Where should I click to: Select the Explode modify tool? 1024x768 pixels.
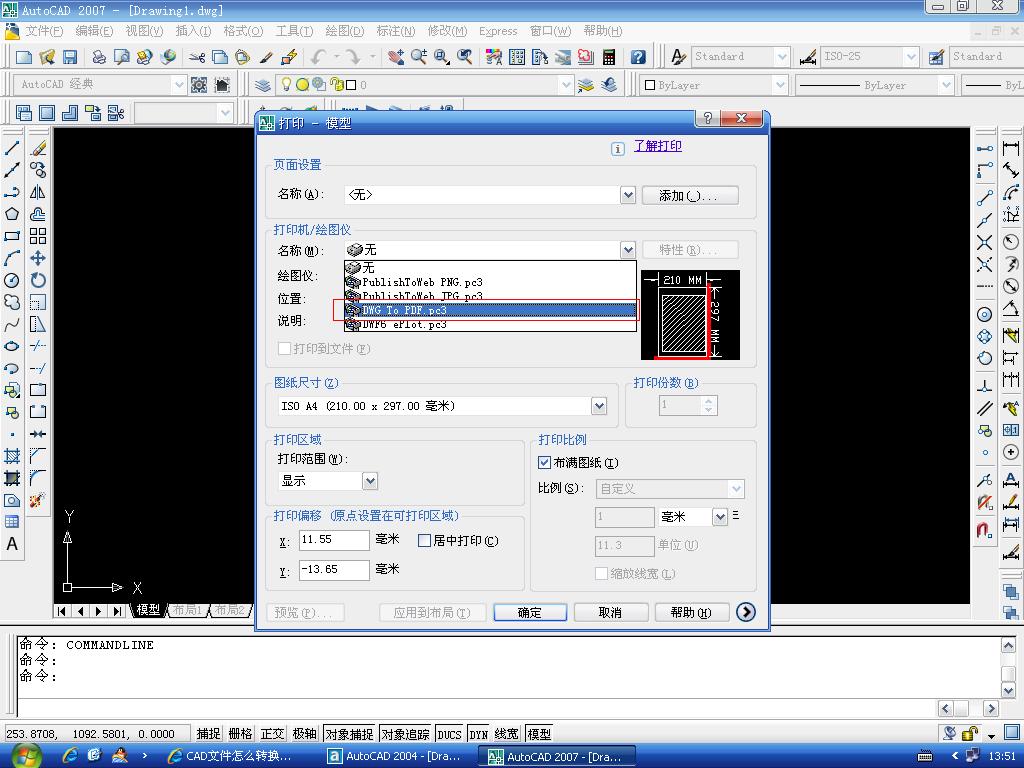click(x=38, y=500)
